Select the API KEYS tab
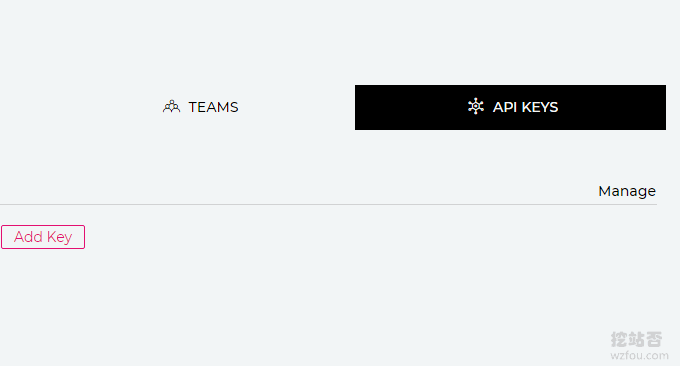The height and width of the screenshot is (366, 680). pos(510,108)
